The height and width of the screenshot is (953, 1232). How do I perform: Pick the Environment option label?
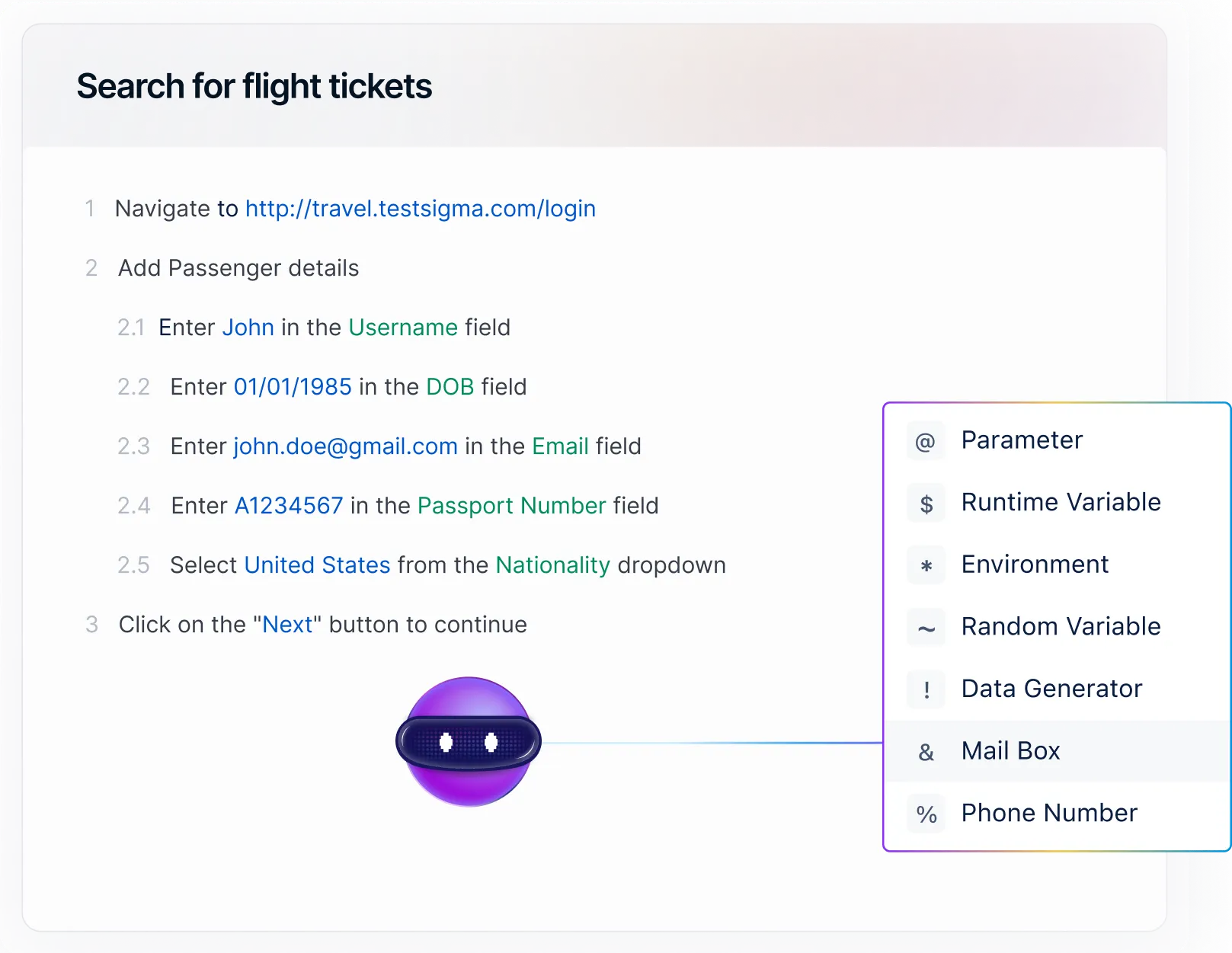tap(1035, 564)
